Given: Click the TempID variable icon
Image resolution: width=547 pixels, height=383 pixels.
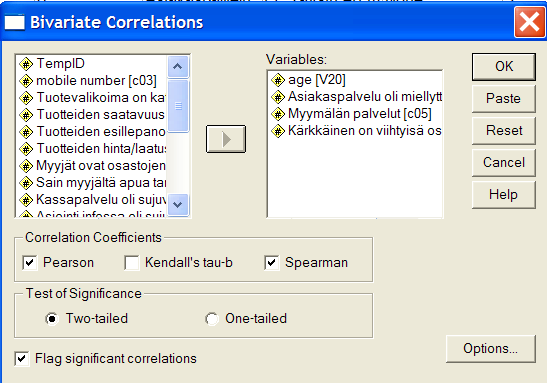Looking at the screenshot, I should [x=26, y=64].
